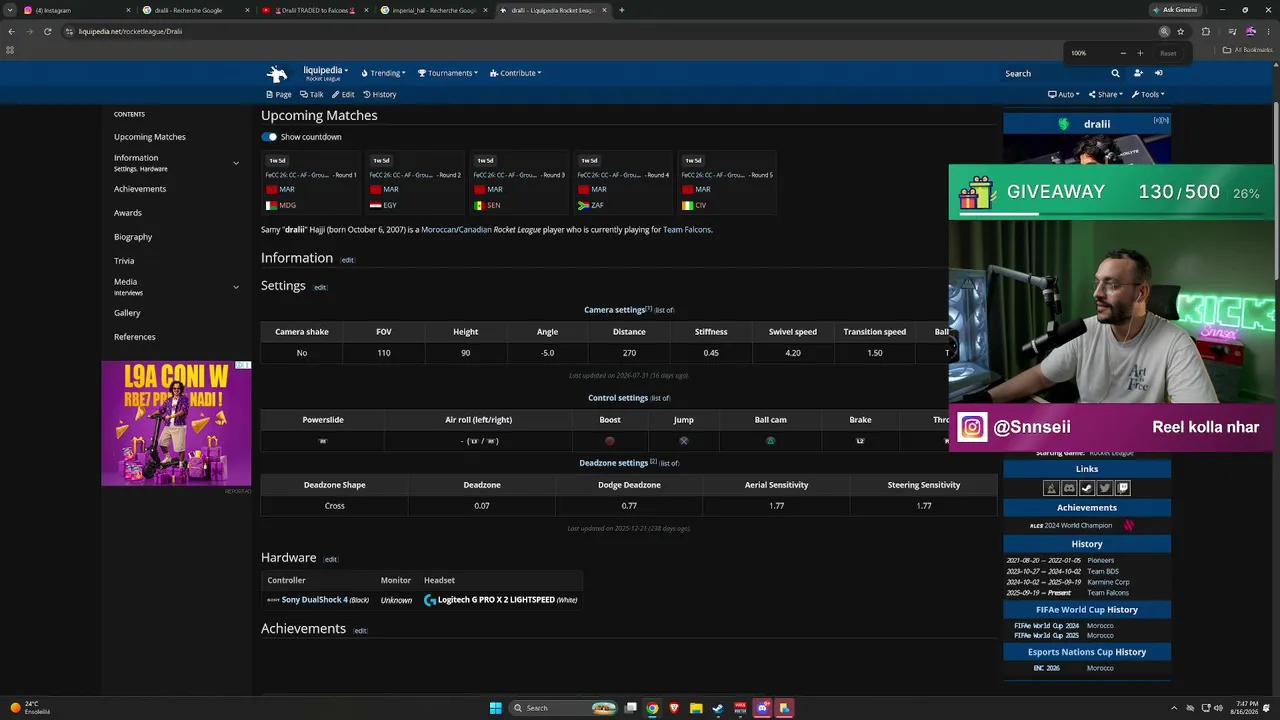
Task: Open the Talk page tab
Action: pyautogui.click(x=312, y=94)
